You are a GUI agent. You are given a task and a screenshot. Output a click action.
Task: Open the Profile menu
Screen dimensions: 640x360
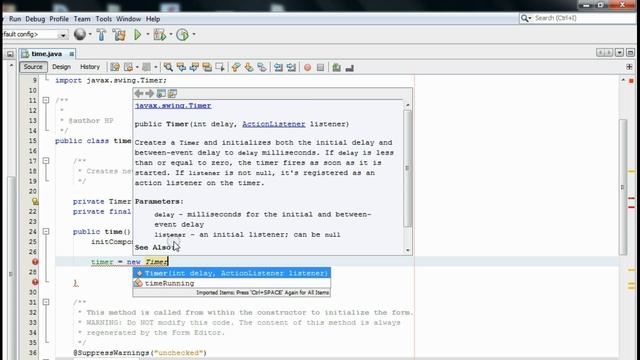point(59,19)
